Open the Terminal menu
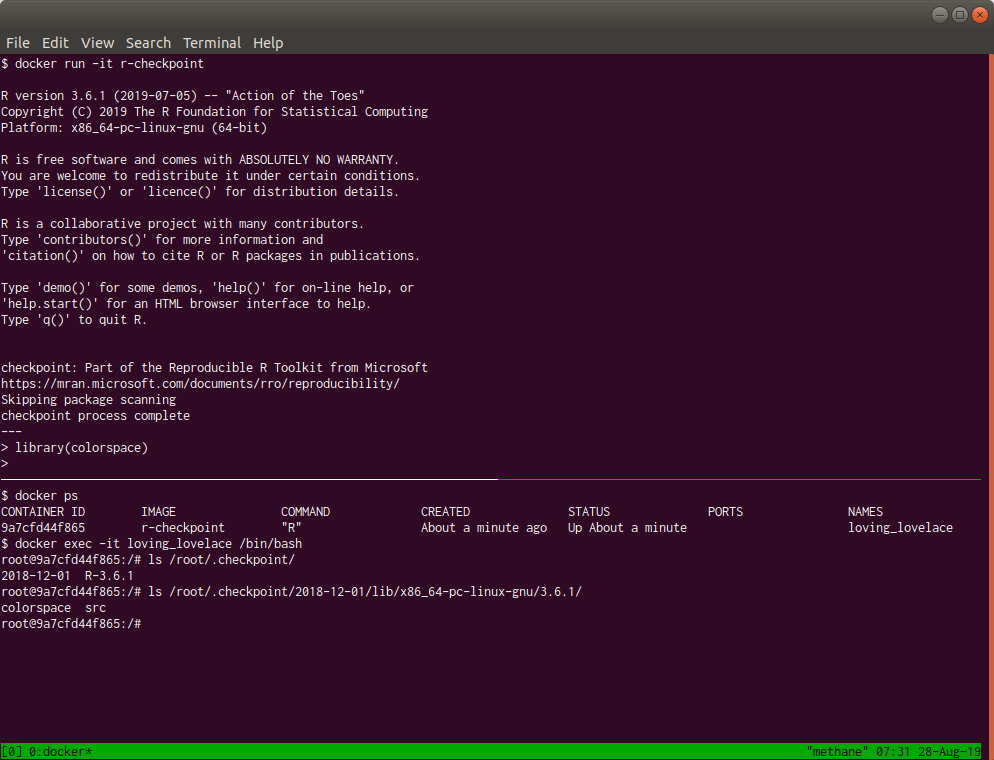 (x=211, y=43)
